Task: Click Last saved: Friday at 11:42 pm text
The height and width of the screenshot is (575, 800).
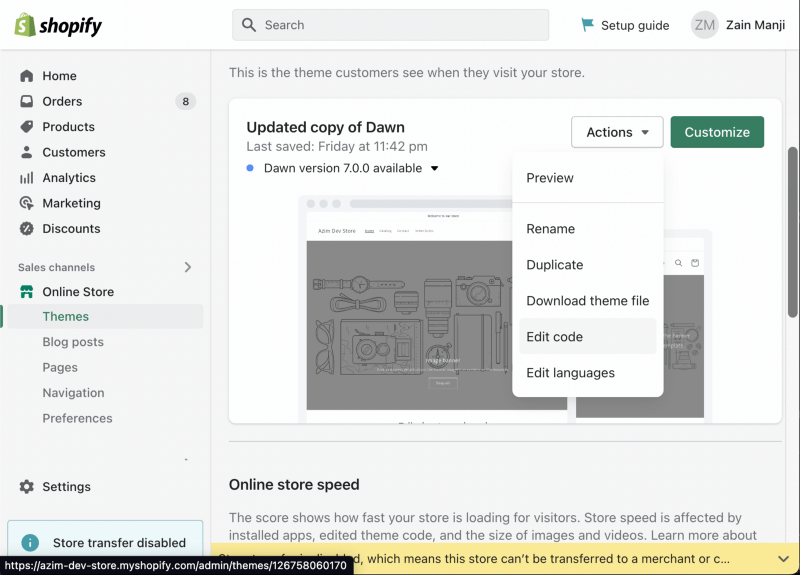Action: tap(337, 146)
